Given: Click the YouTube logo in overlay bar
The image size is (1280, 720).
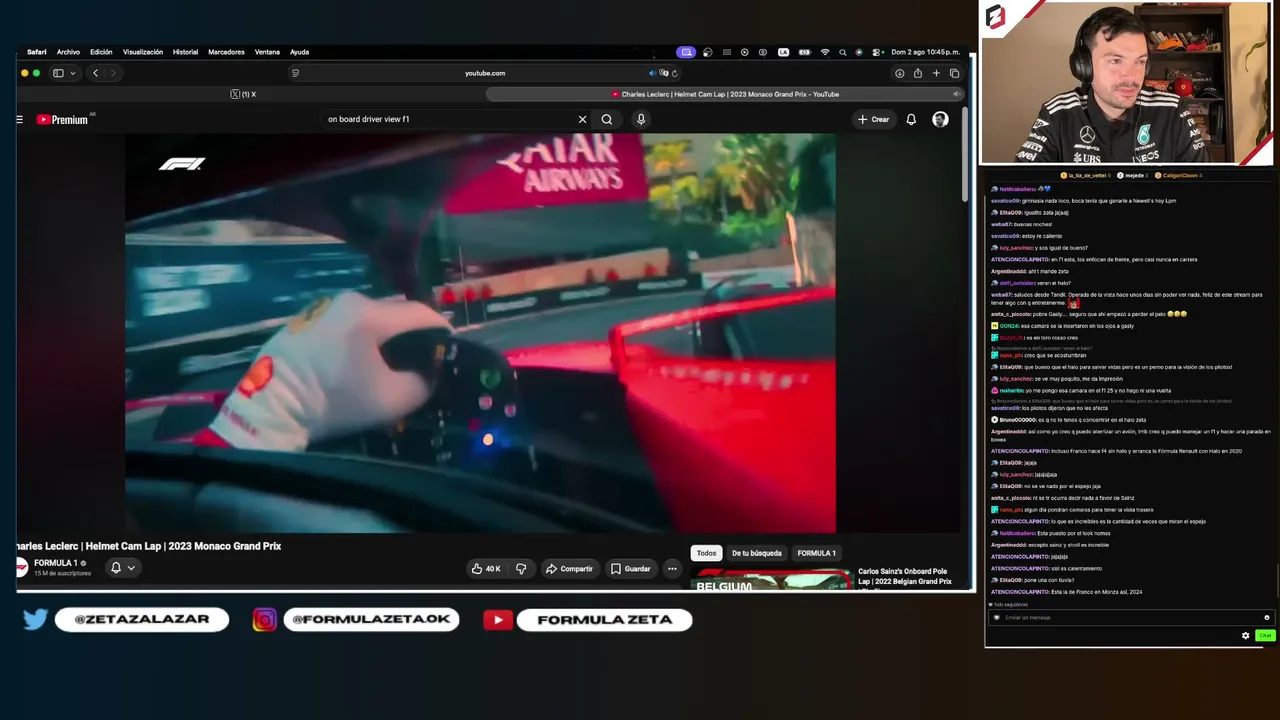Looking at the screenshot, I should pyautogui.click(x=498, y=620).
